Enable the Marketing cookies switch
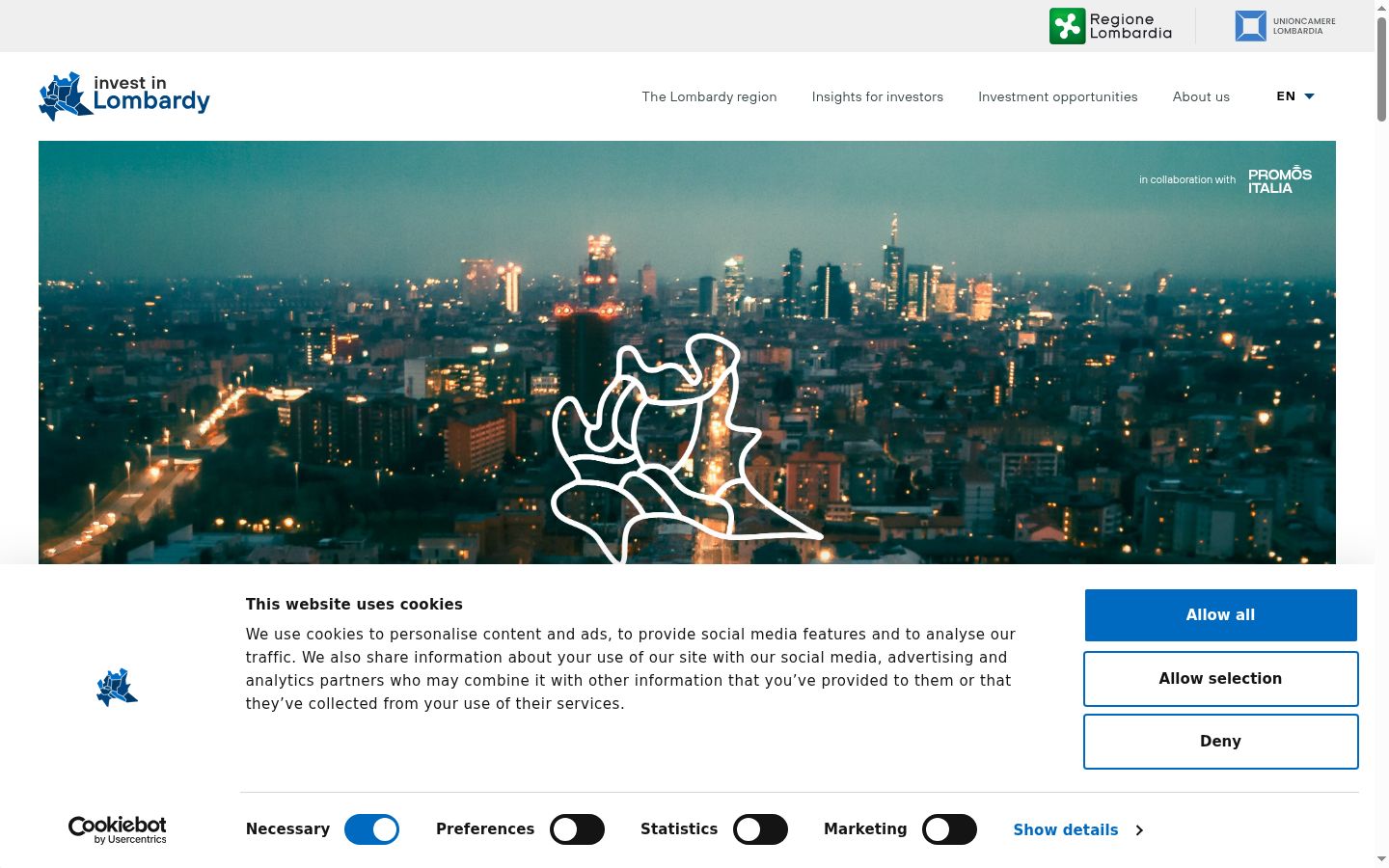 click(949, 829)
